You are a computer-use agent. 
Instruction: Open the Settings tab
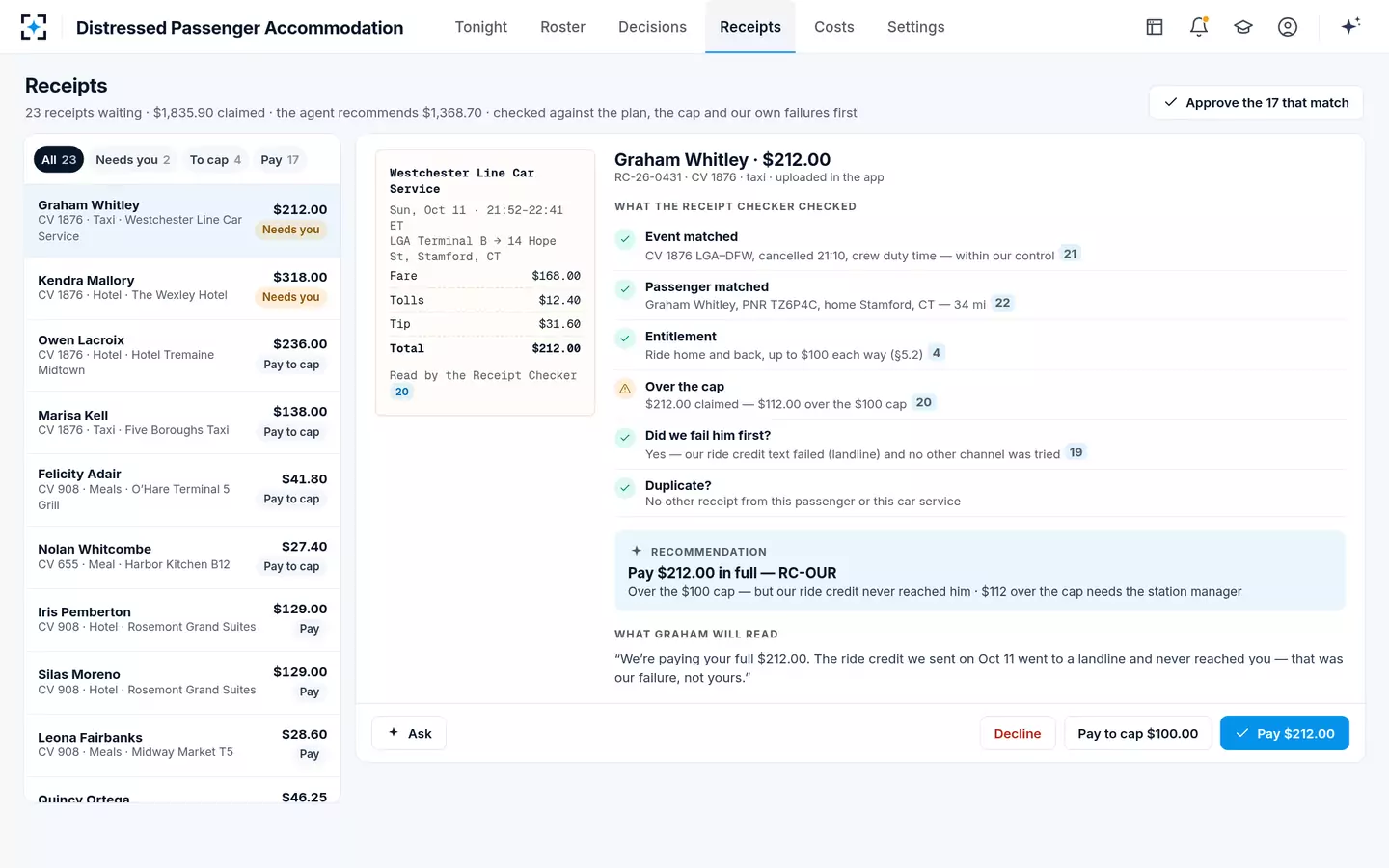pyautogui.click(x=916, y=27)
